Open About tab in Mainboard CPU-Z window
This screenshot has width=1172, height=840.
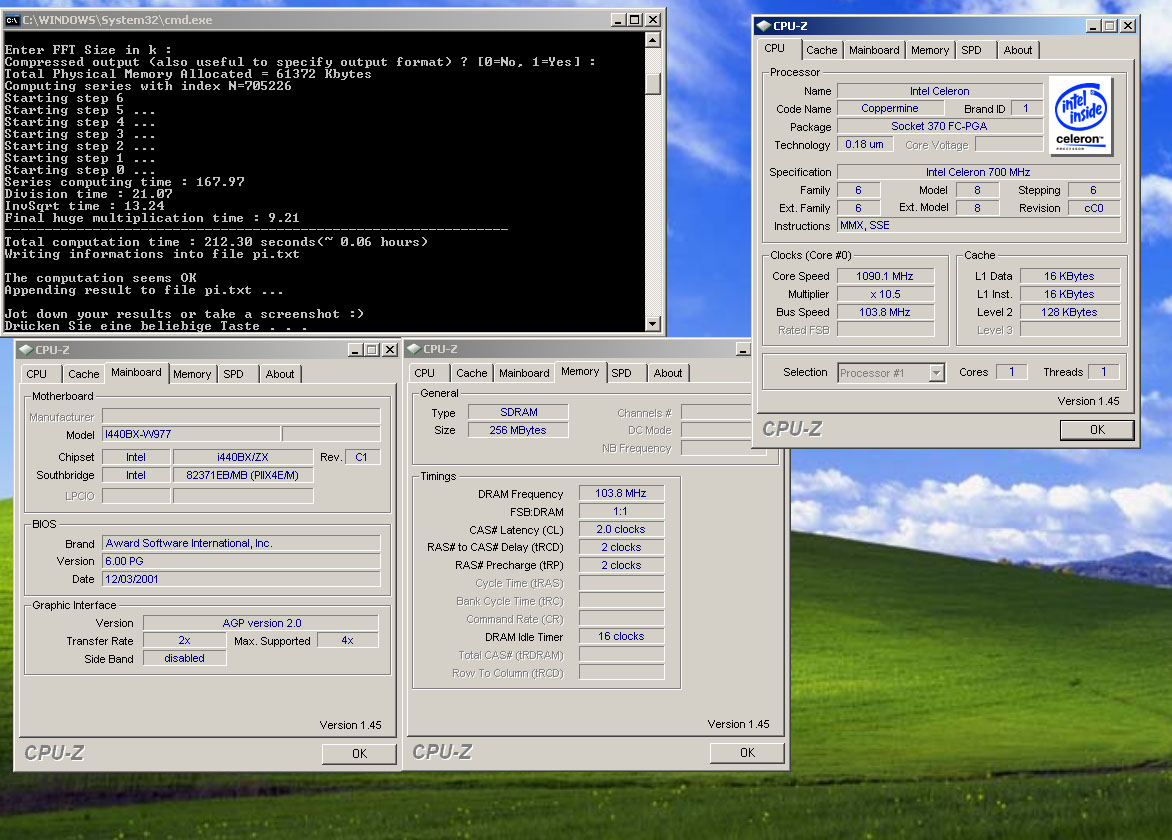click(280, 374)
